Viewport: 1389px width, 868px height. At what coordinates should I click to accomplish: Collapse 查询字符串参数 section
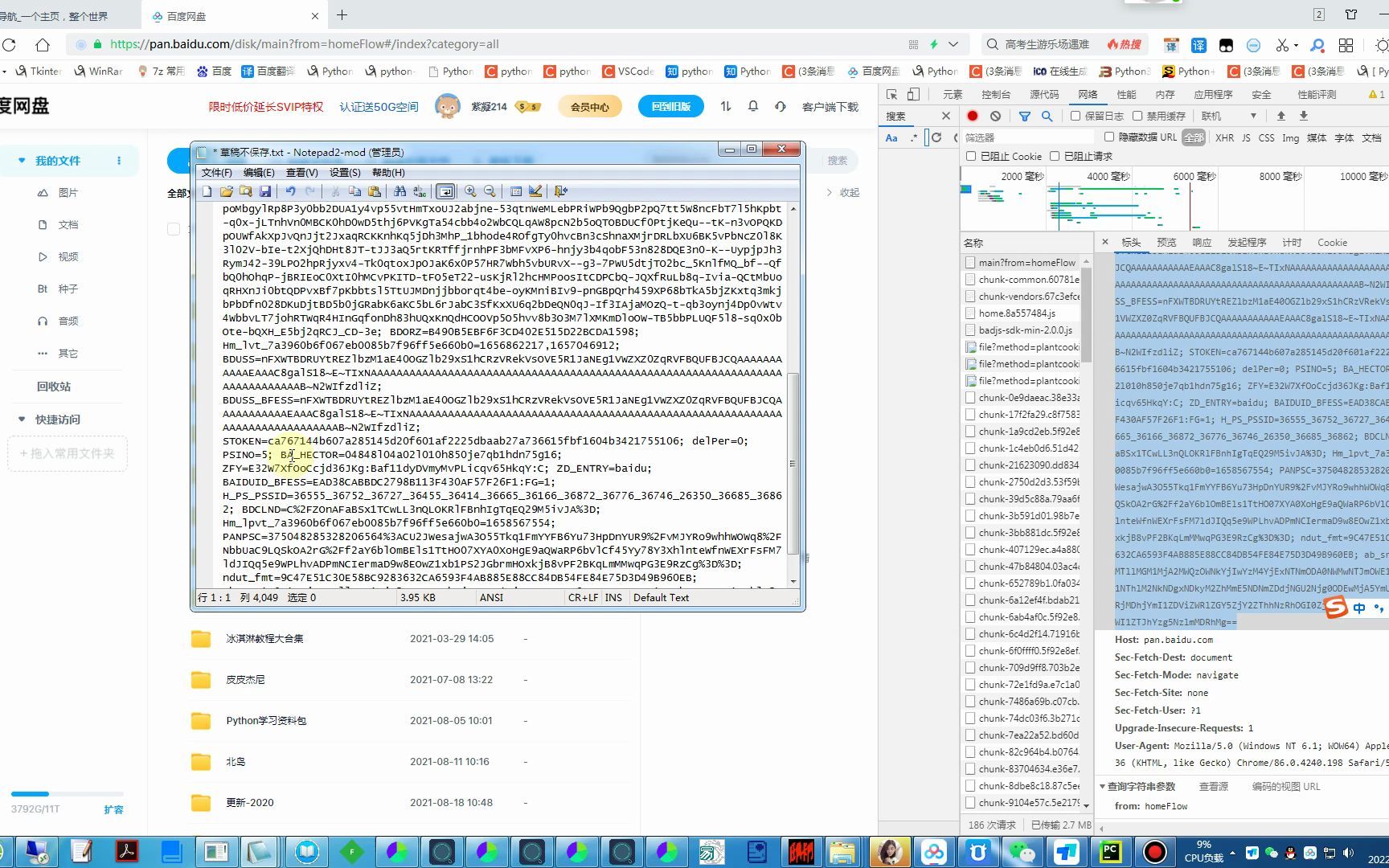coord(1102,786)
